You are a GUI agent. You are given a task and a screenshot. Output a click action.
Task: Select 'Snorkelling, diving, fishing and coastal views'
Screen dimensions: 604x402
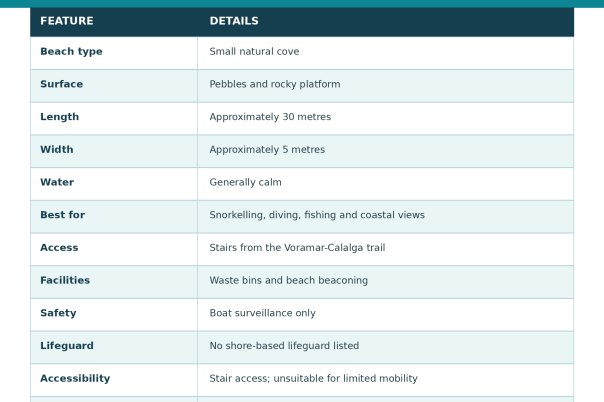317,215
